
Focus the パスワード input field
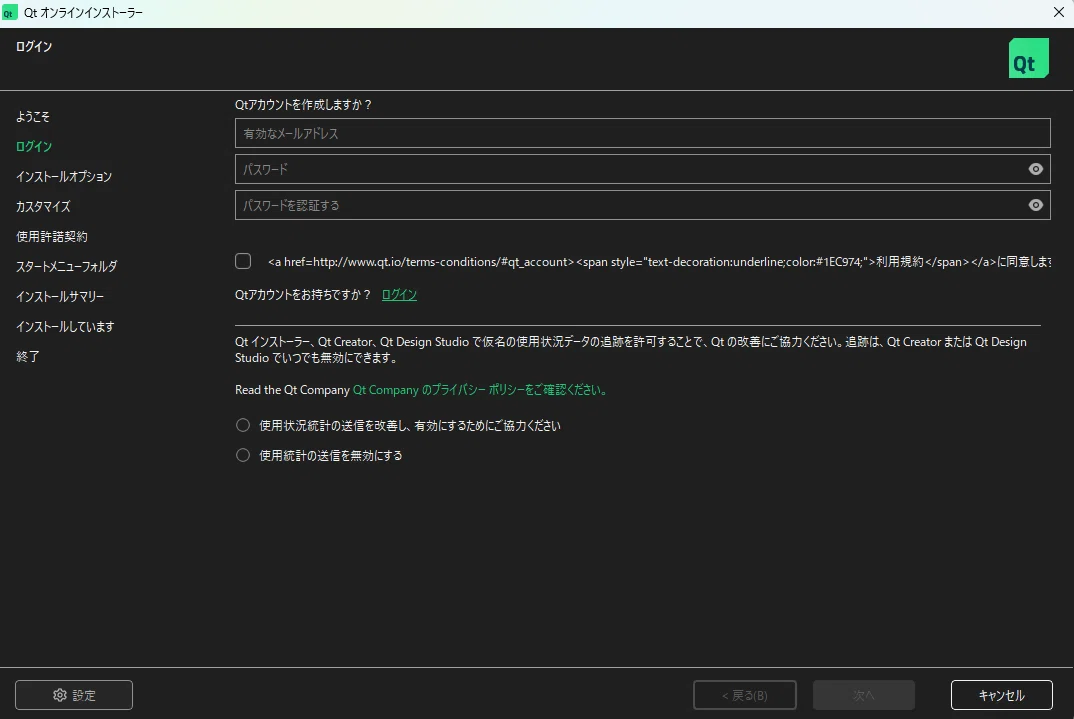642,169
